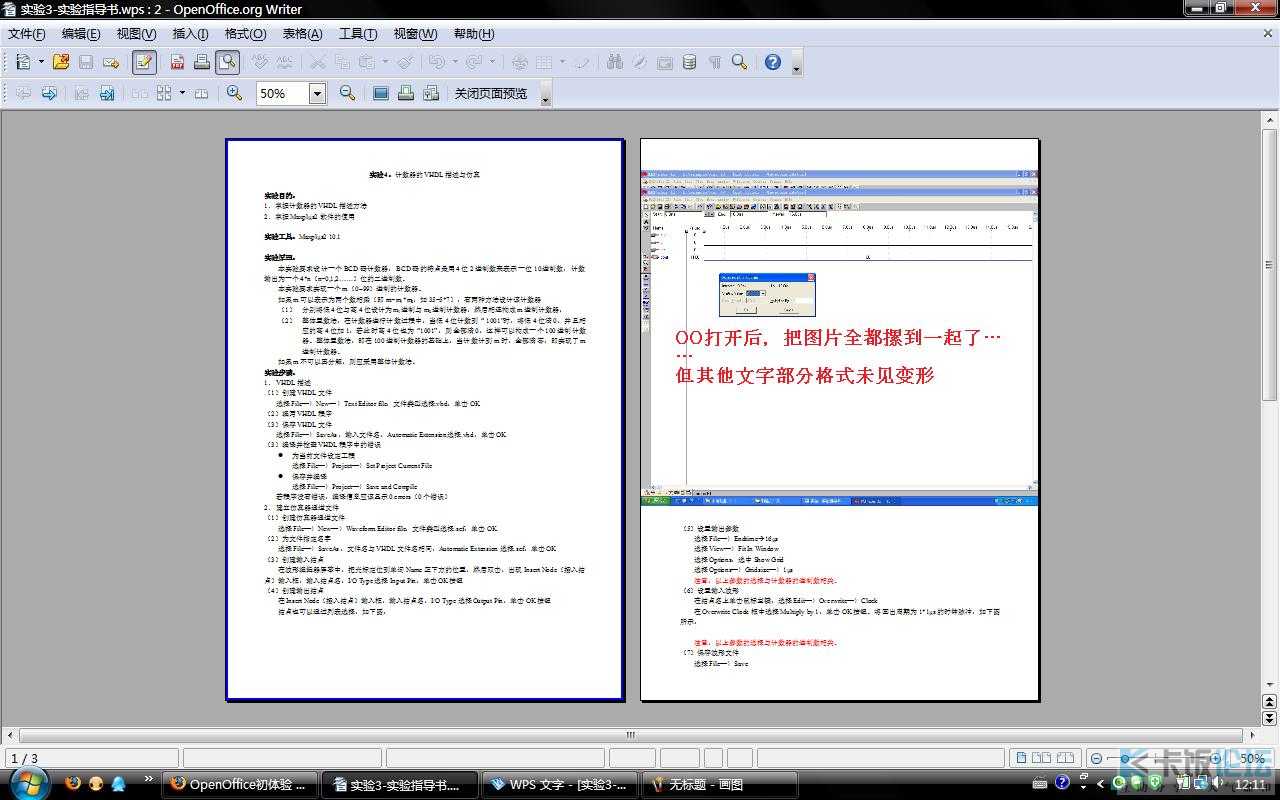Toggle Nonprinting Characters pilcrow icon

(715, 62)
